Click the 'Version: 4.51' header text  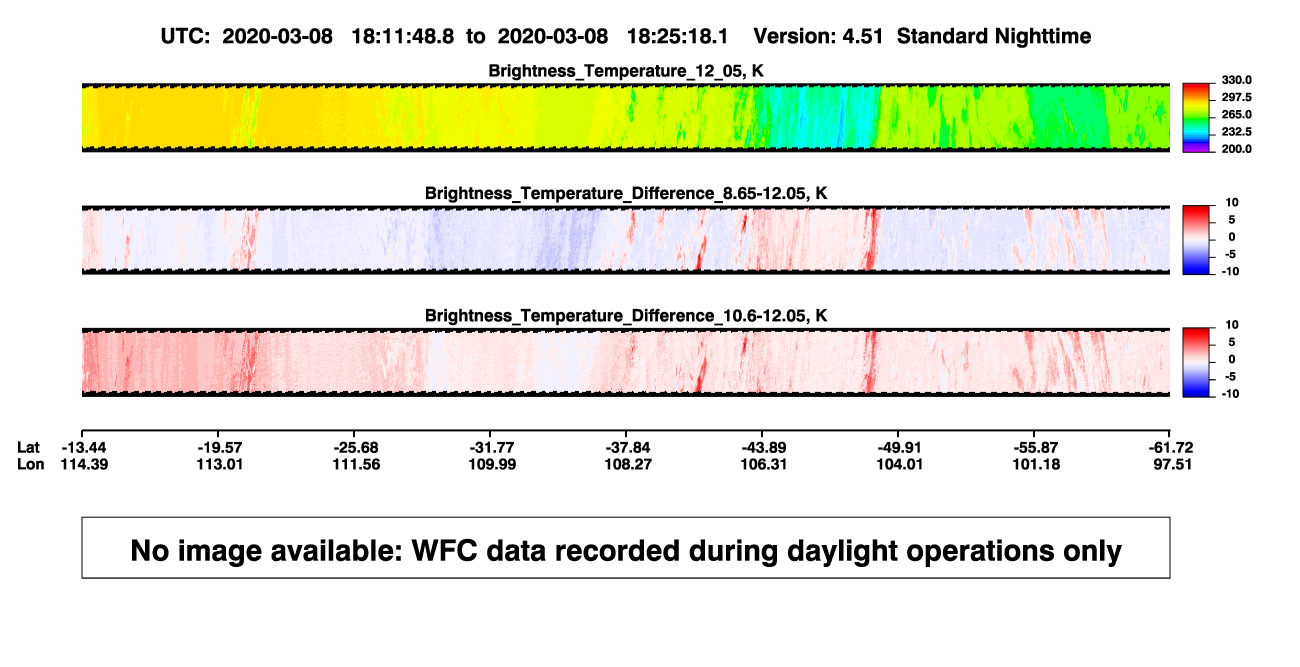(x=819, y=36)
